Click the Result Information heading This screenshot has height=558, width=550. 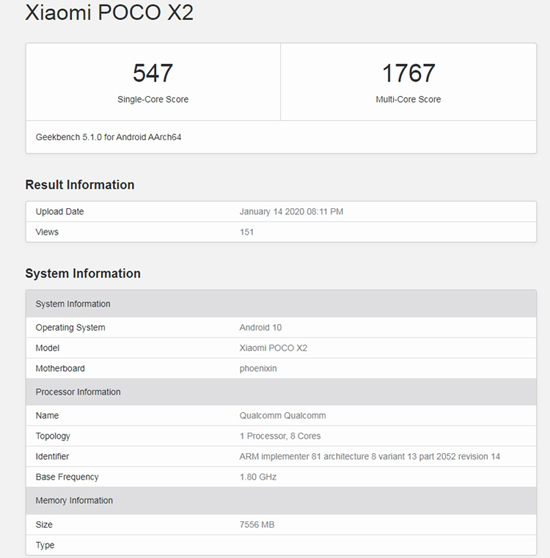click(80, 185)
